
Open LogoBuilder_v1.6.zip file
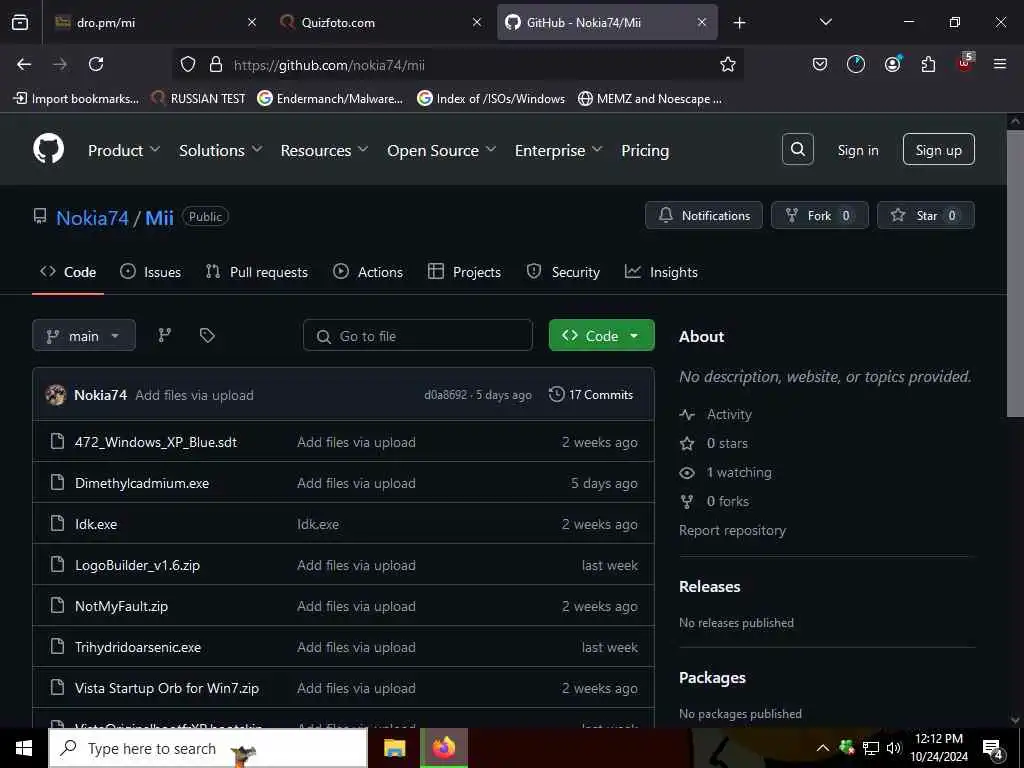[137, 565]
